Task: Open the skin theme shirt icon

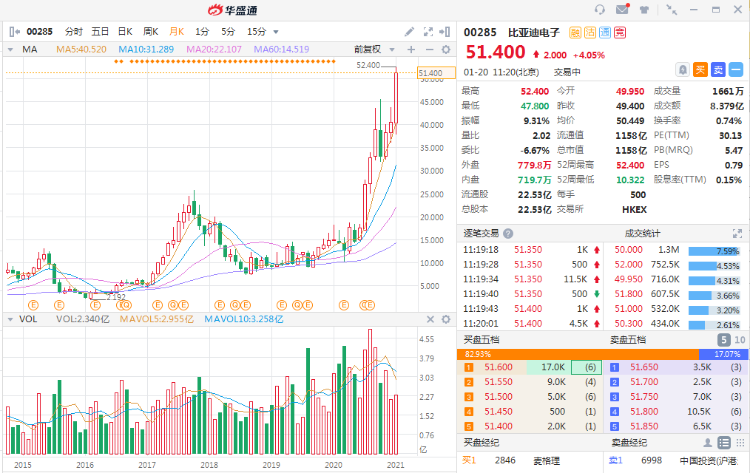Action: tap(646, 9)
